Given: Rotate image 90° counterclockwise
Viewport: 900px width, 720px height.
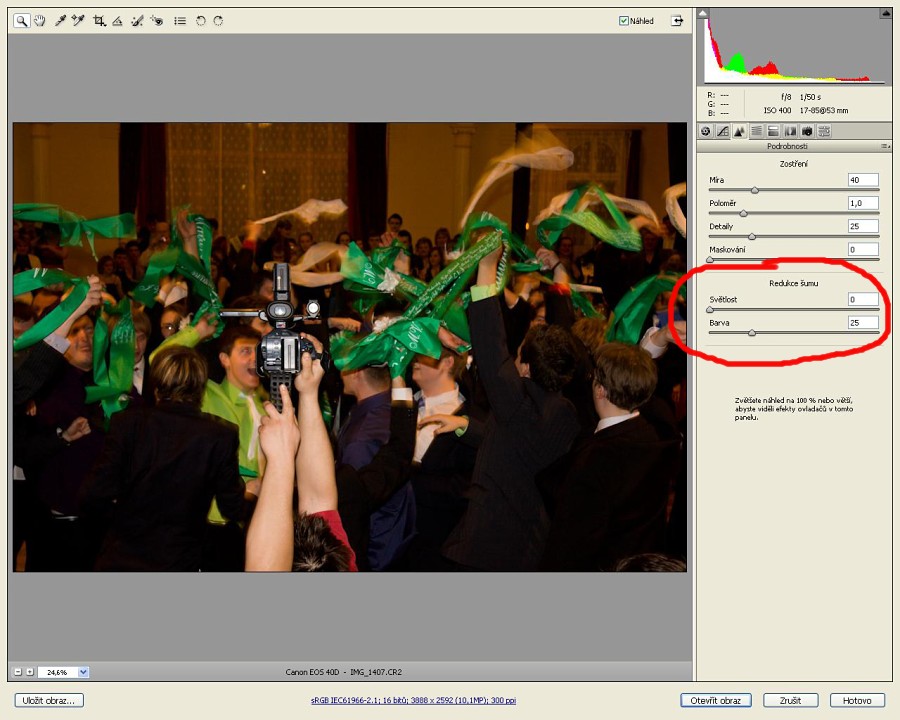Looking at the screenshot, I should pyautogui.click(x=201, y=20).
